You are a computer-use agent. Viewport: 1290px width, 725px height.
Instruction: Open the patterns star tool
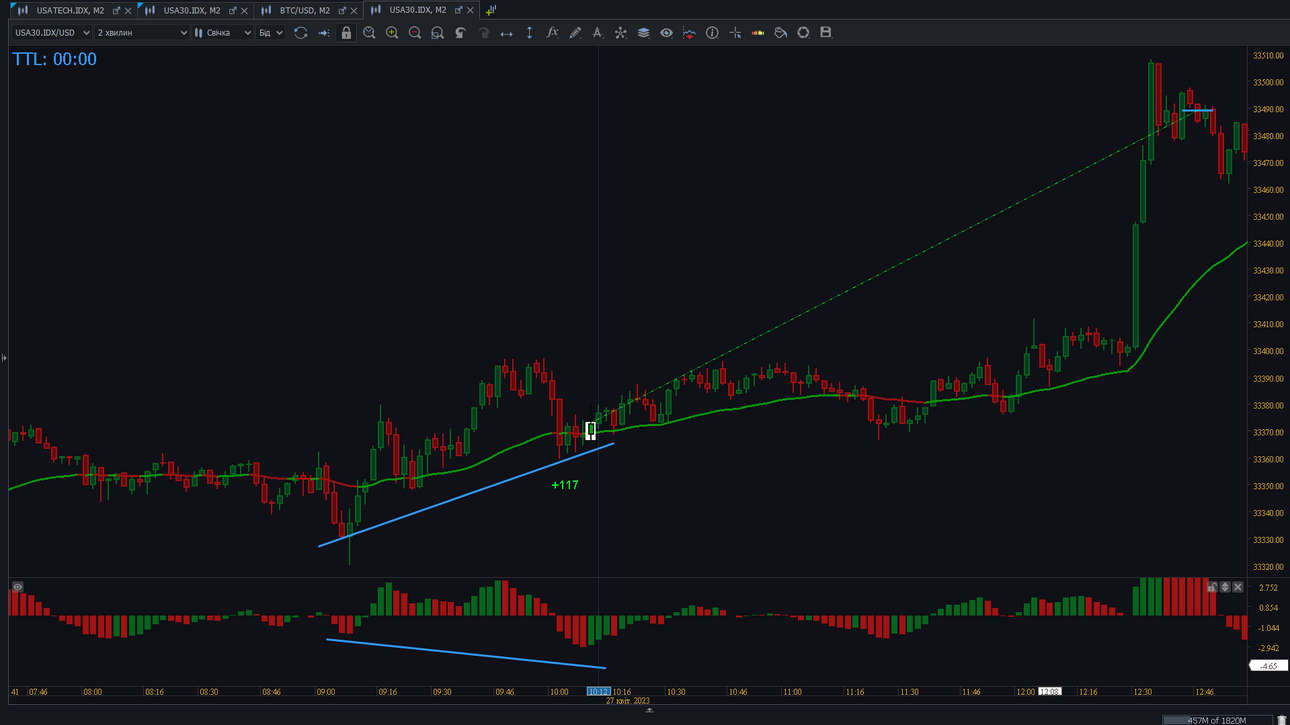pyautogui.click(x=620, y=33)
